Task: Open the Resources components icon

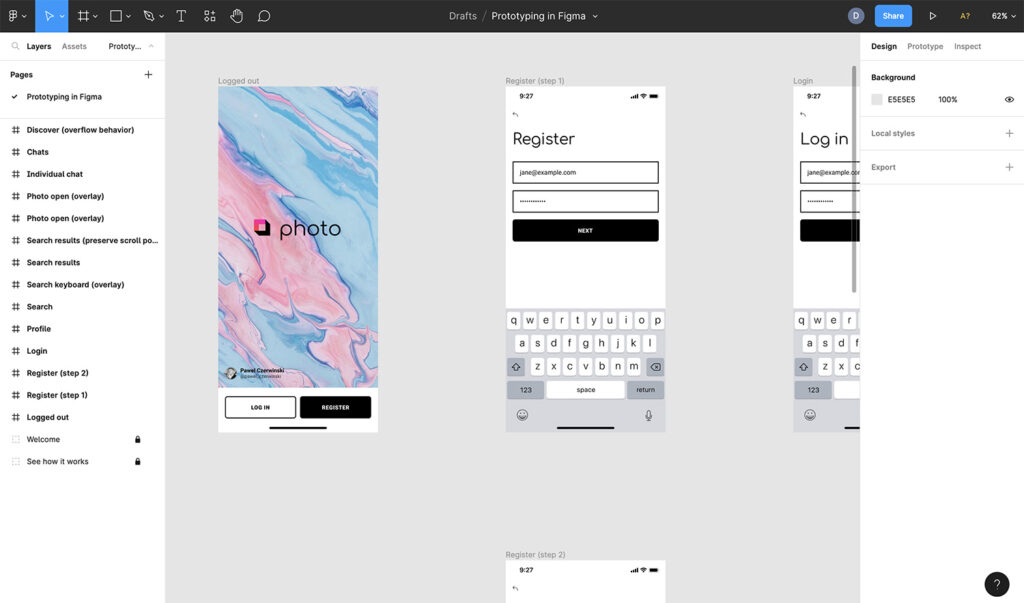Action: pyautogui.click(x=209, y=16)
